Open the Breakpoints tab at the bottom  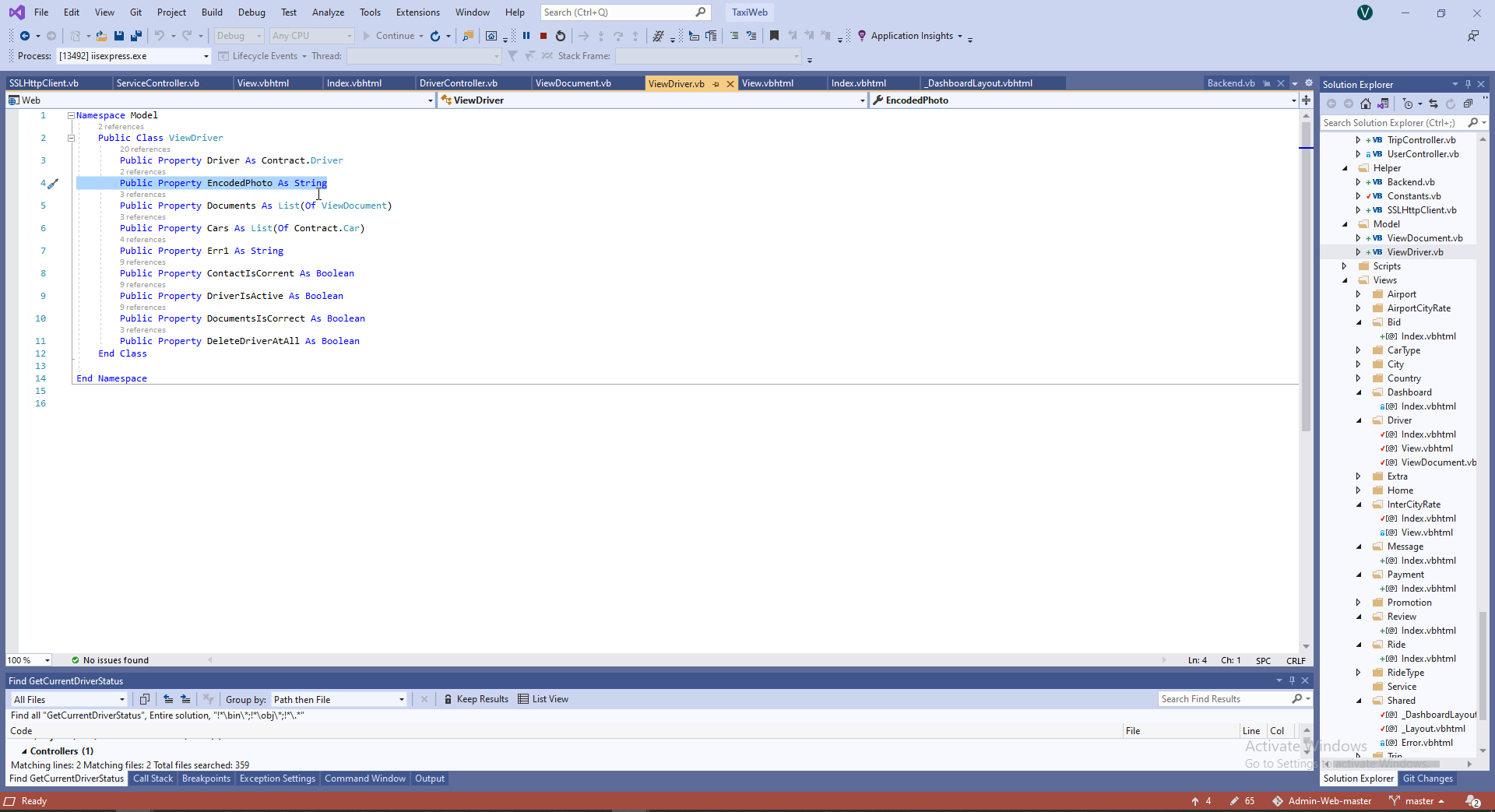click(206, 779)
